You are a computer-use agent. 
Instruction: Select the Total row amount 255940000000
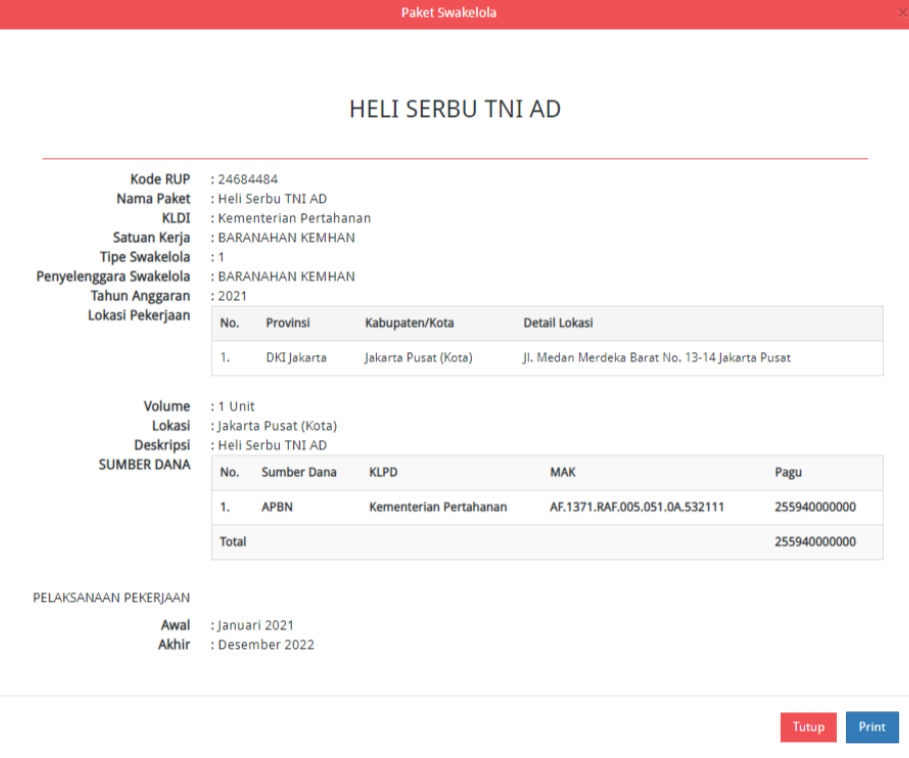click(x=815, y=542)
